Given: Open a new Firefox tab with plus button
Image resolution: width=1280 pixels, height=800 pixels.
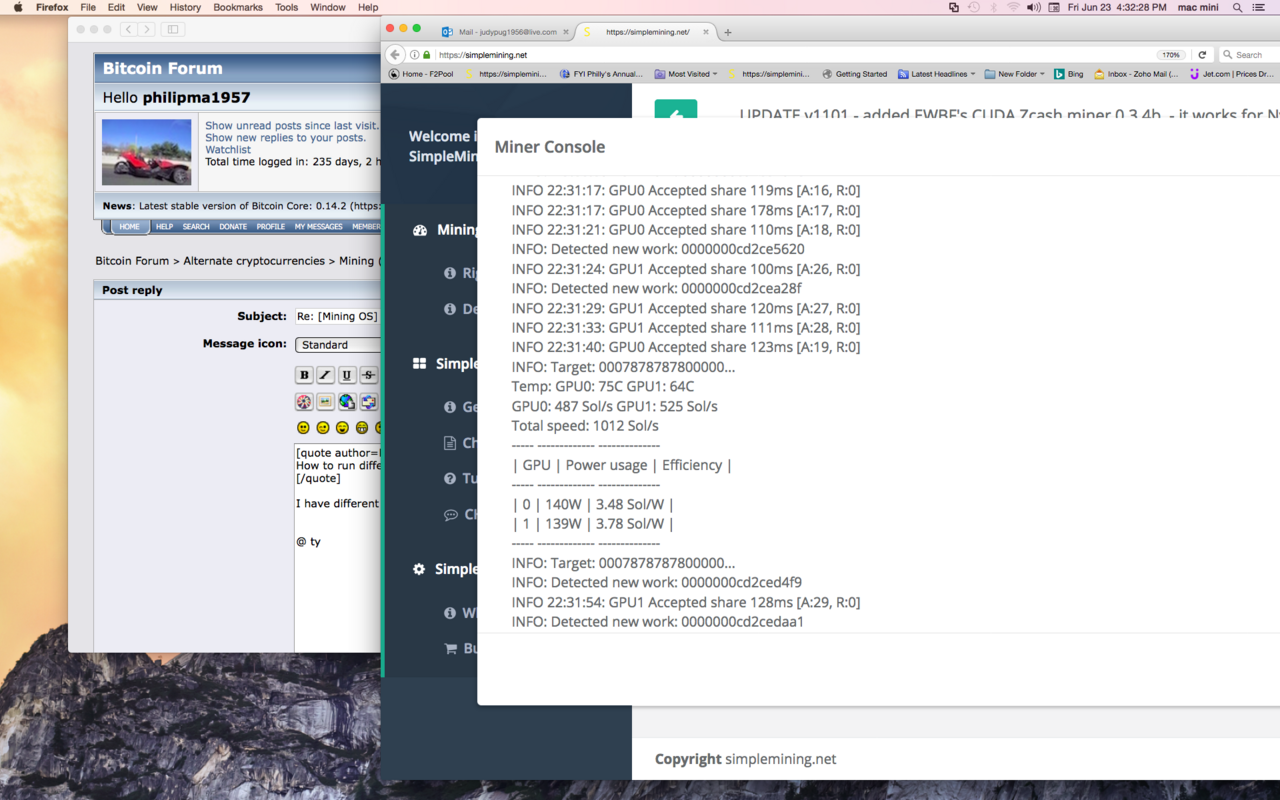Looking at the screenshot, I should tap(727, 32).
